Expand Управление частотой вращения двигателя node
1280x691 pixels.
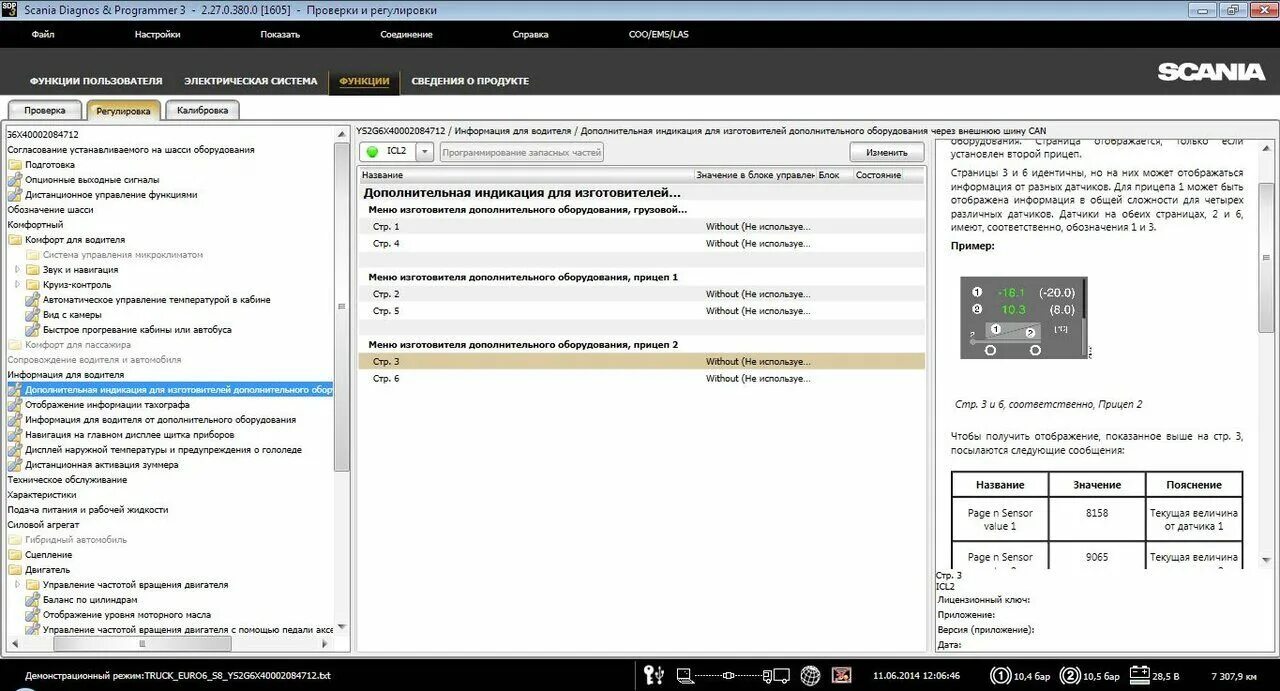click(17, 585)
